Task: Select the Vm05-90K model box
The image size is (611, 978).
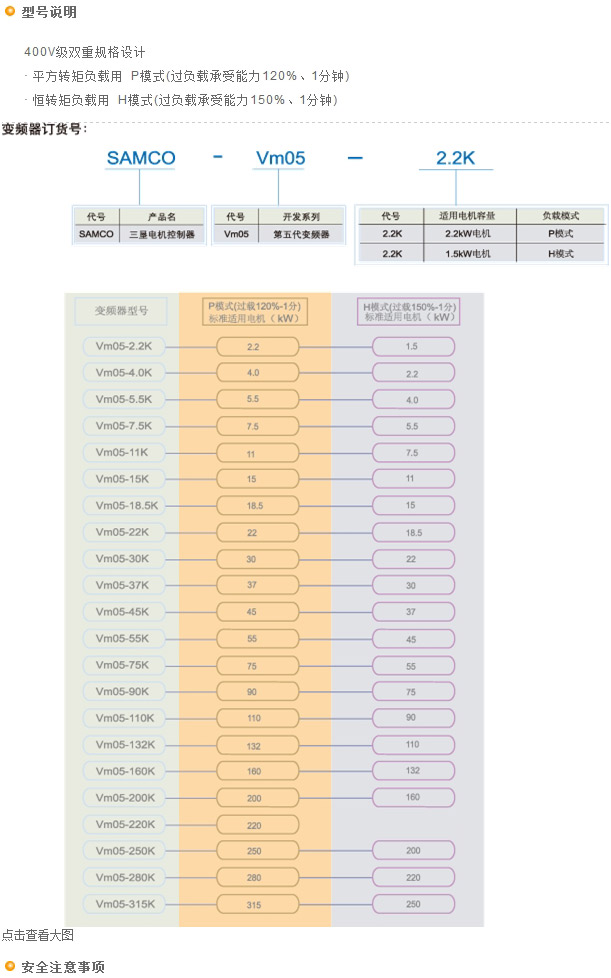Action: [123, 692]
